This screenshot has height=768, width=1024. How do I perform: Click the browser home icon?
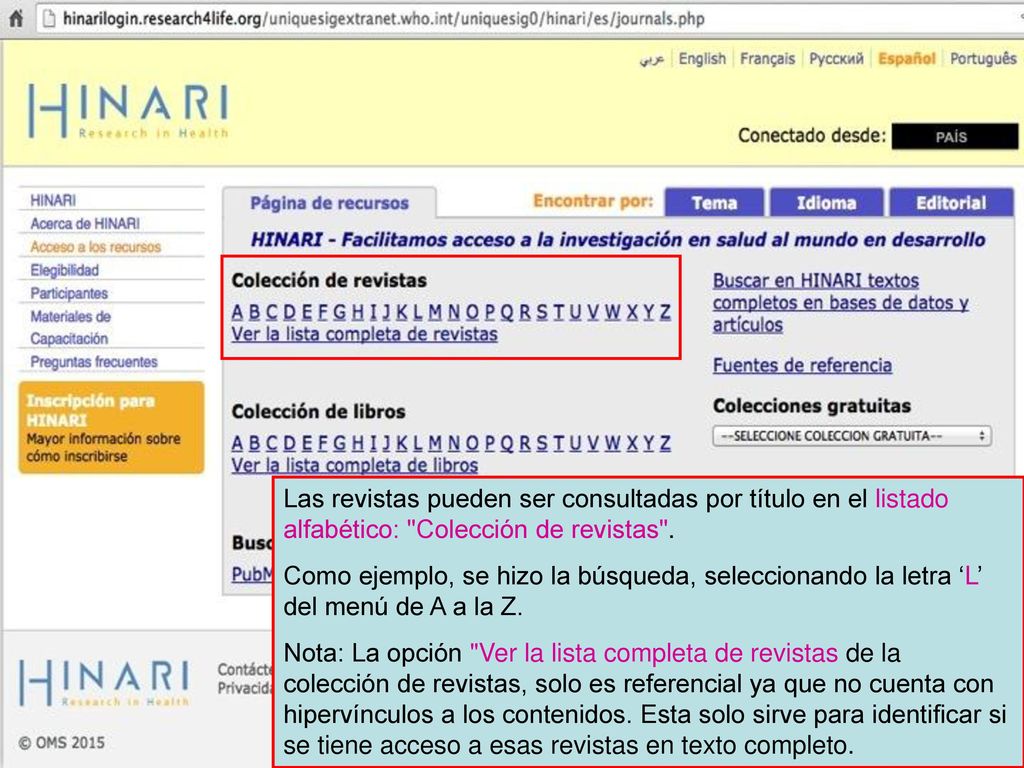tap(15, 18)
